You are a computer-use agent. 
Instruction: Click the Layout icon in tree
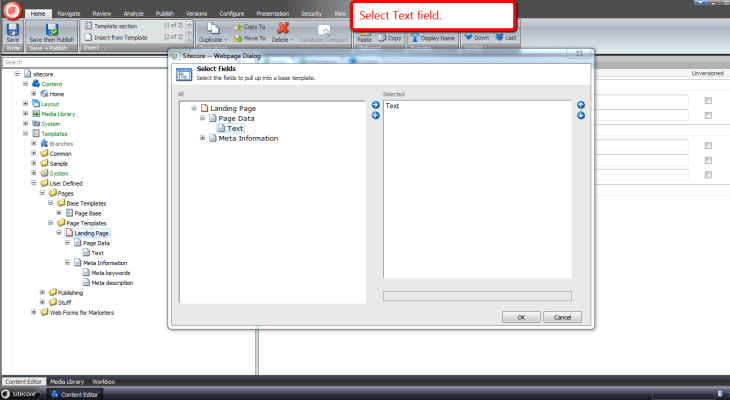[x=36, y=103]
